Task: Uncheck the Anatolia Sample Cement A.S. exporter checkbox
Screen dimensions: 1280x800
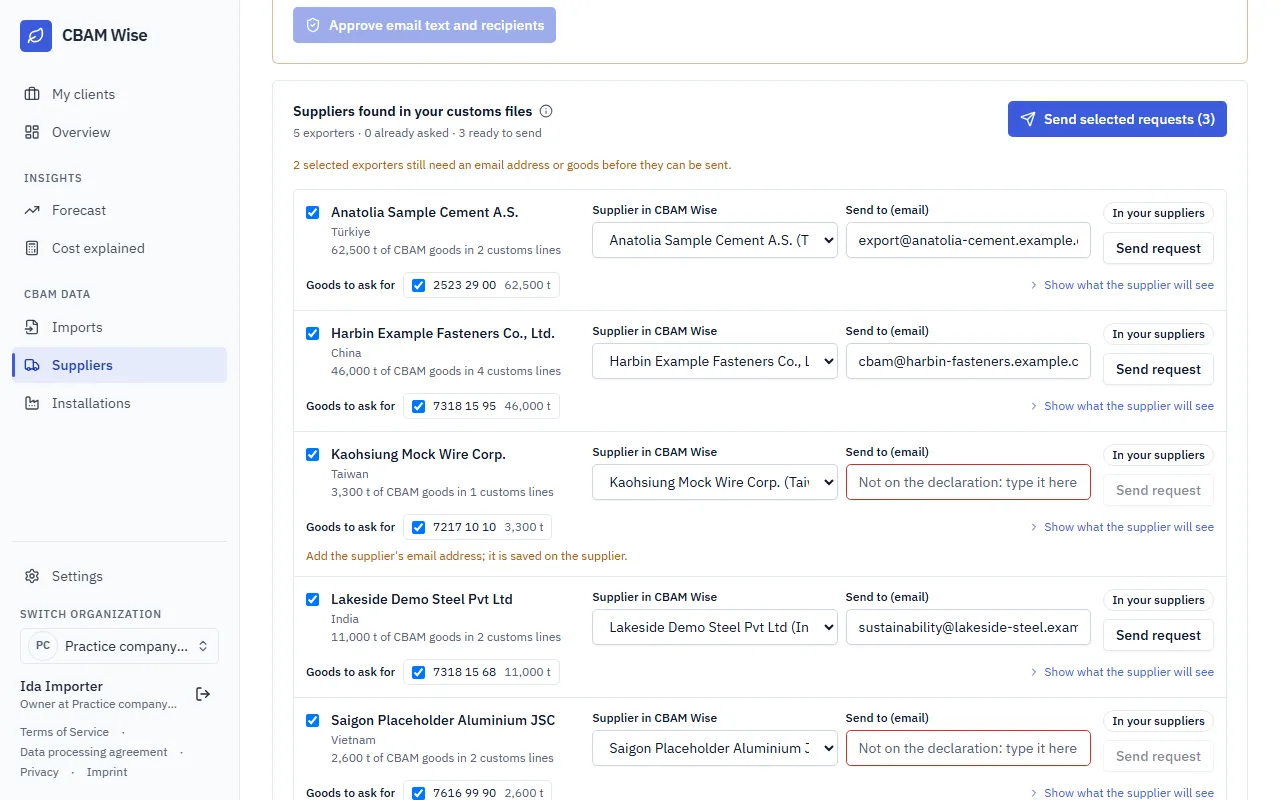Action: tap(313, 212)
